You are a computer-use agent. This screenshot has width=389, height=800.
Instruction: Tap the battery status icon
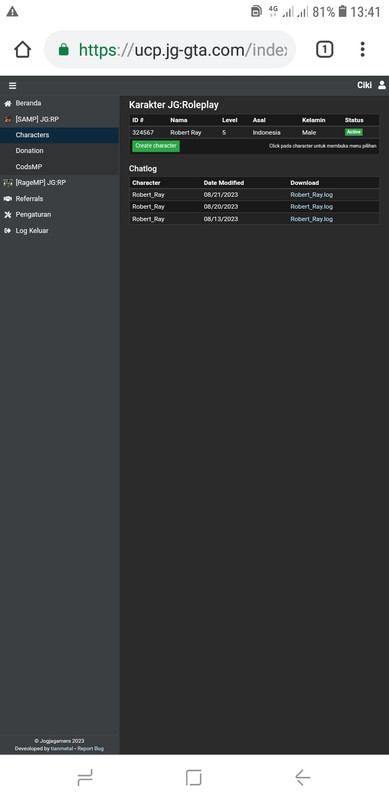pyautogui.click(x=343, y=11)
